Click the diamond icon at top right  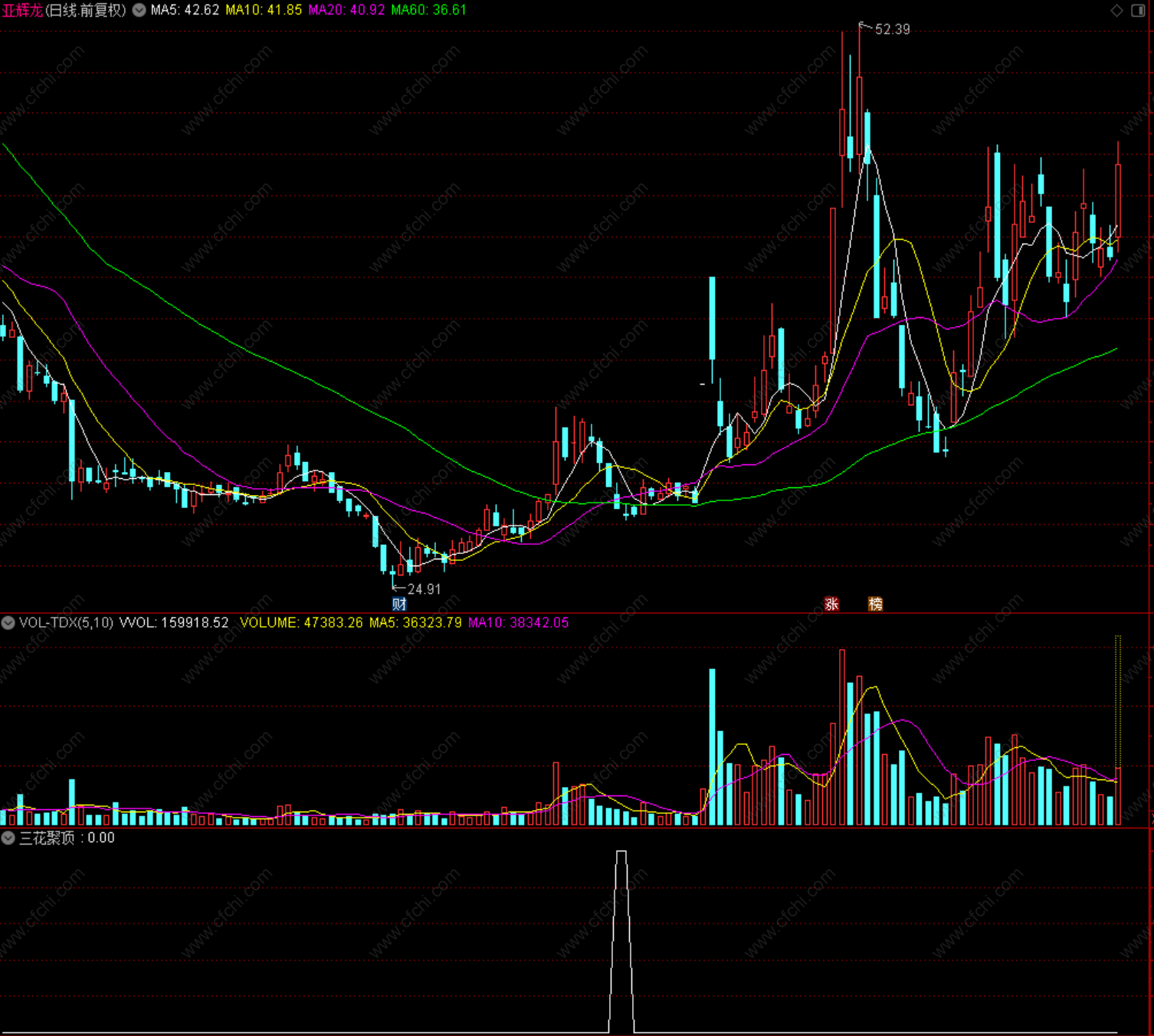coord(1116,10)
